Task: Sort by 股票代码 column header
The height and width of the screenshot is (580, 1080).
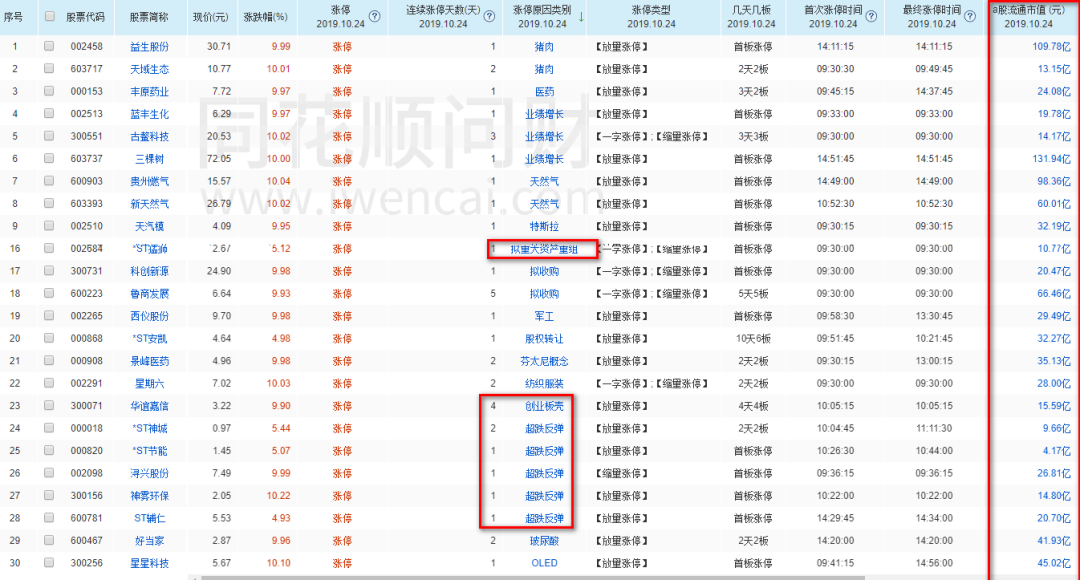Action: (85, 17)
